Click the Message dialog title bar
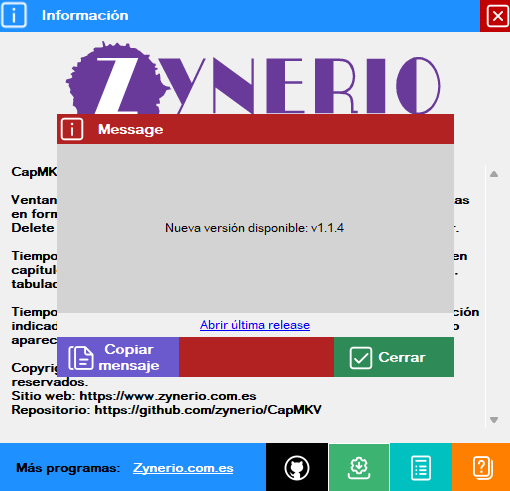Screen dimensions: 510x491 tap(255, 129)
